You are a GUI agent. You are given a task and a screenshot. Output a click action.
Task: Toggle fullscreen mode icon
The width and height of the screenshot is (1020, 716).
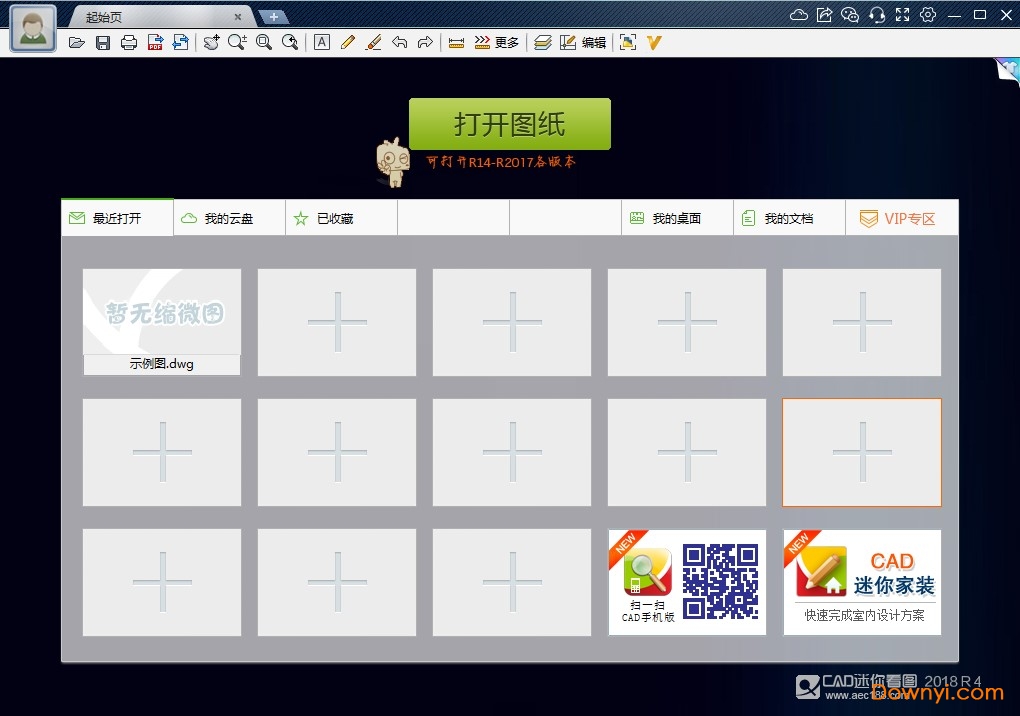(903, 15)
